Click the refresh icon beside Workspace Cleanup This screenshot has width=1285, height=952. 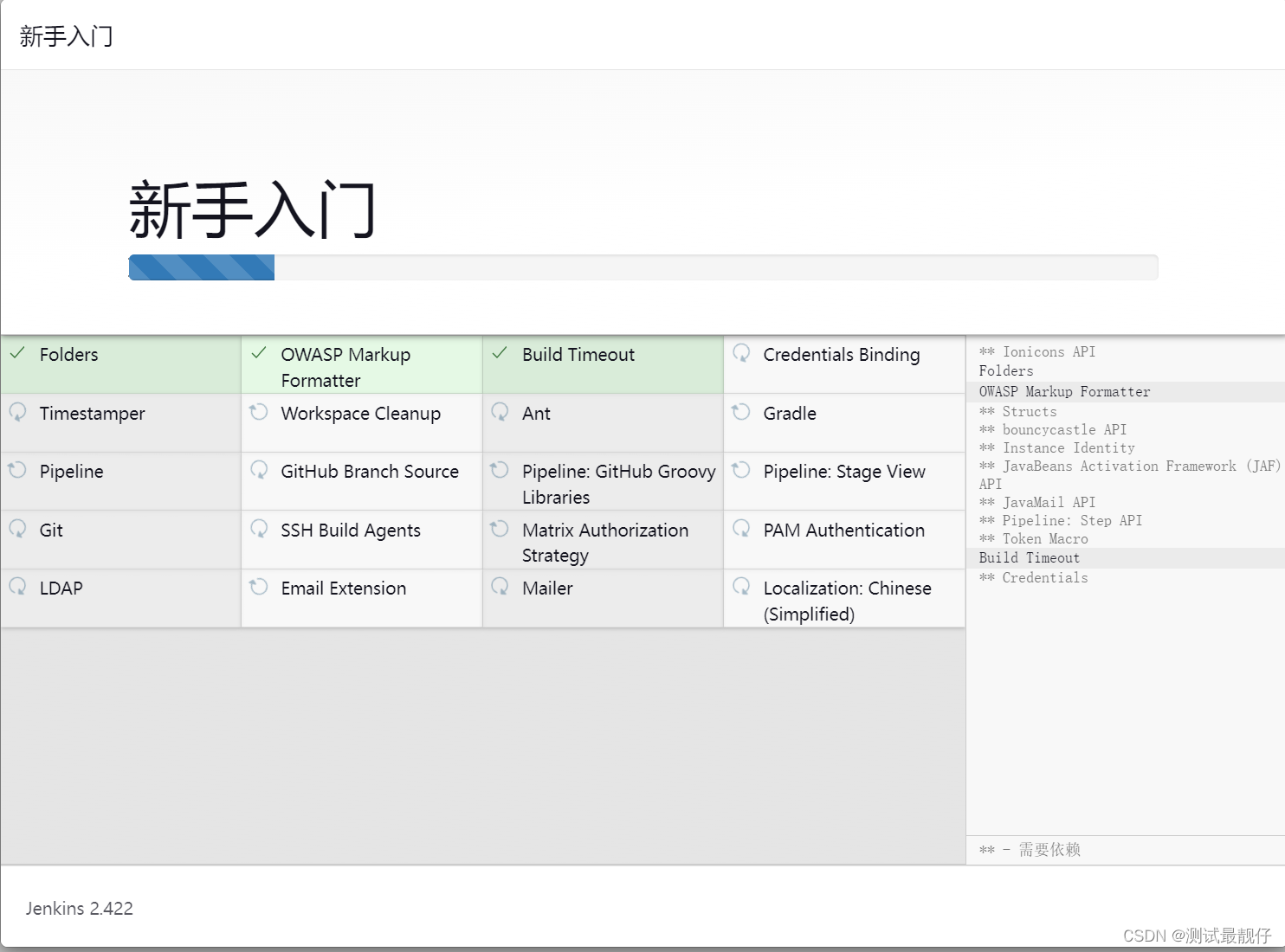click(x=258, y=412)
